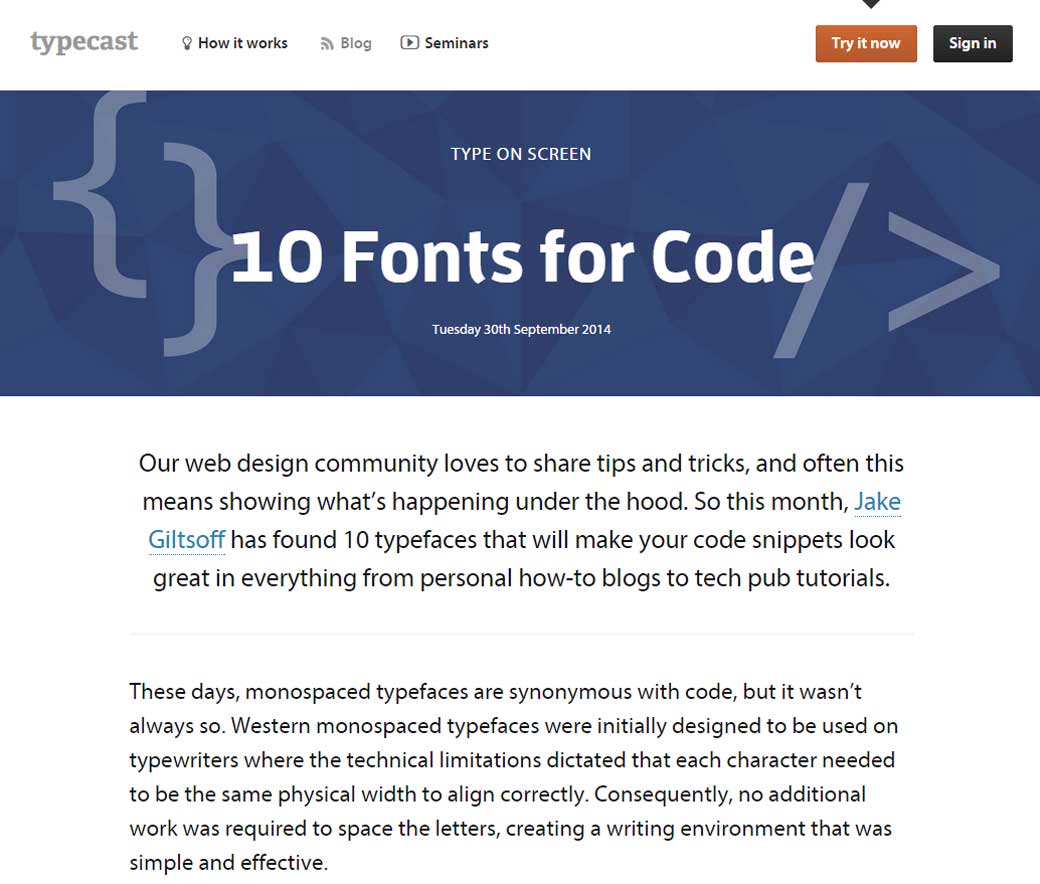Follow the Jake author link
1040x884 pixels.
(x=877, y=501)
